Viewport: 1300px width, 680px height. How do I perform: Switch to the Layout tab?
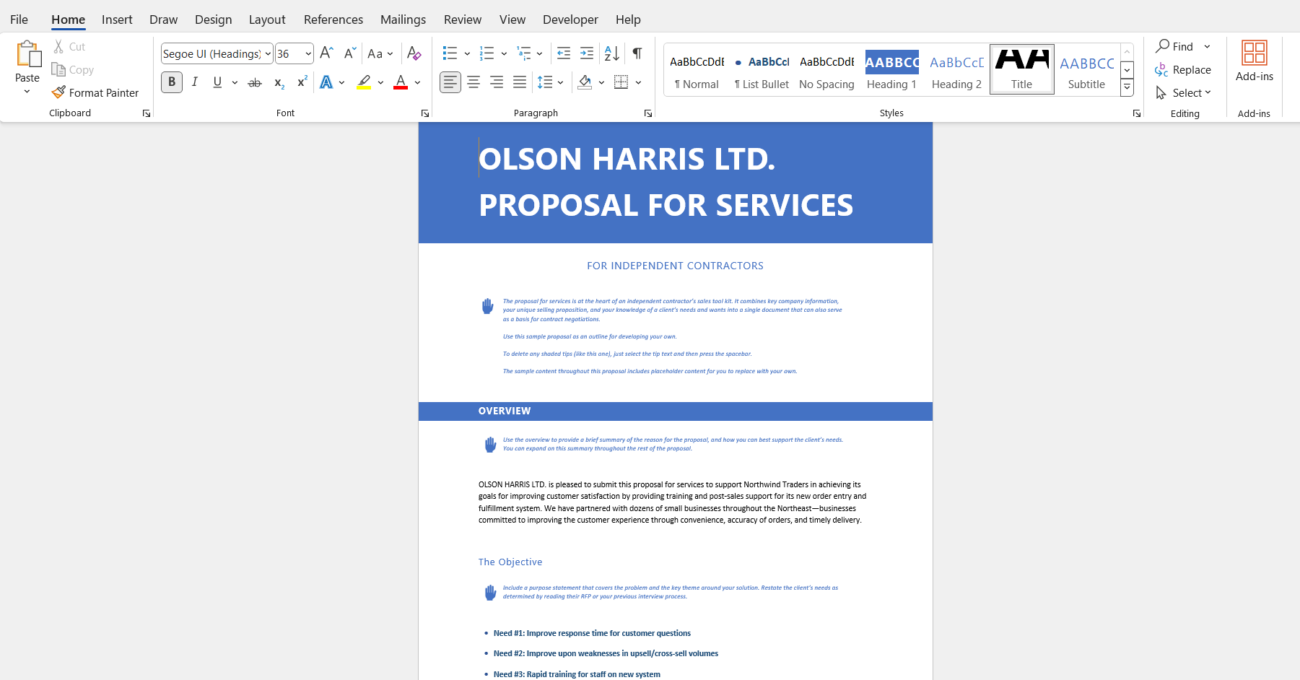pyautogui.click(x=267, y=20)
